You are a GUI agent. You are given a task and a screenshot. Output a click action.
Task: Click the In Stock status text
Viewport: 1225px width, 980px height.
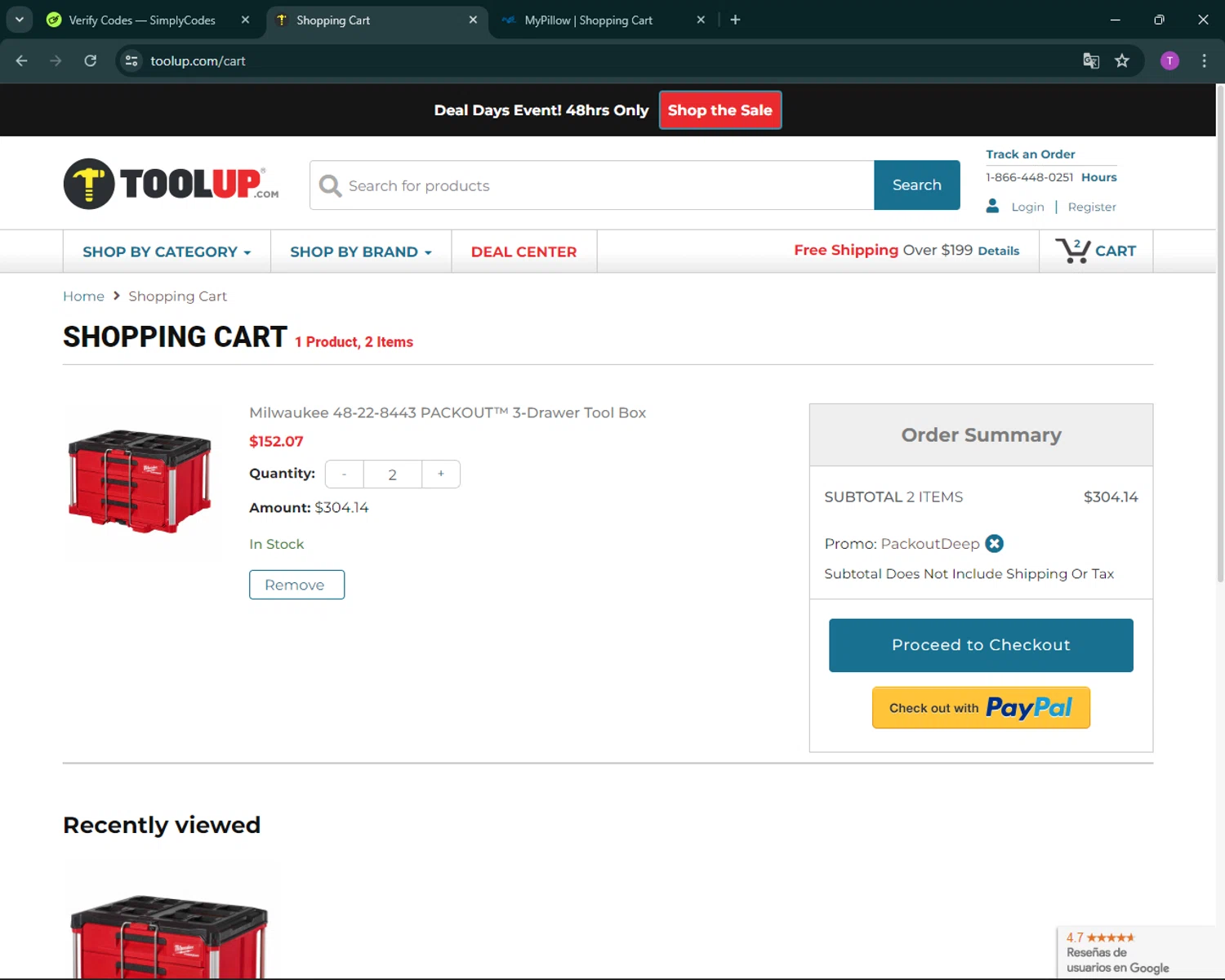coord(276,544)
